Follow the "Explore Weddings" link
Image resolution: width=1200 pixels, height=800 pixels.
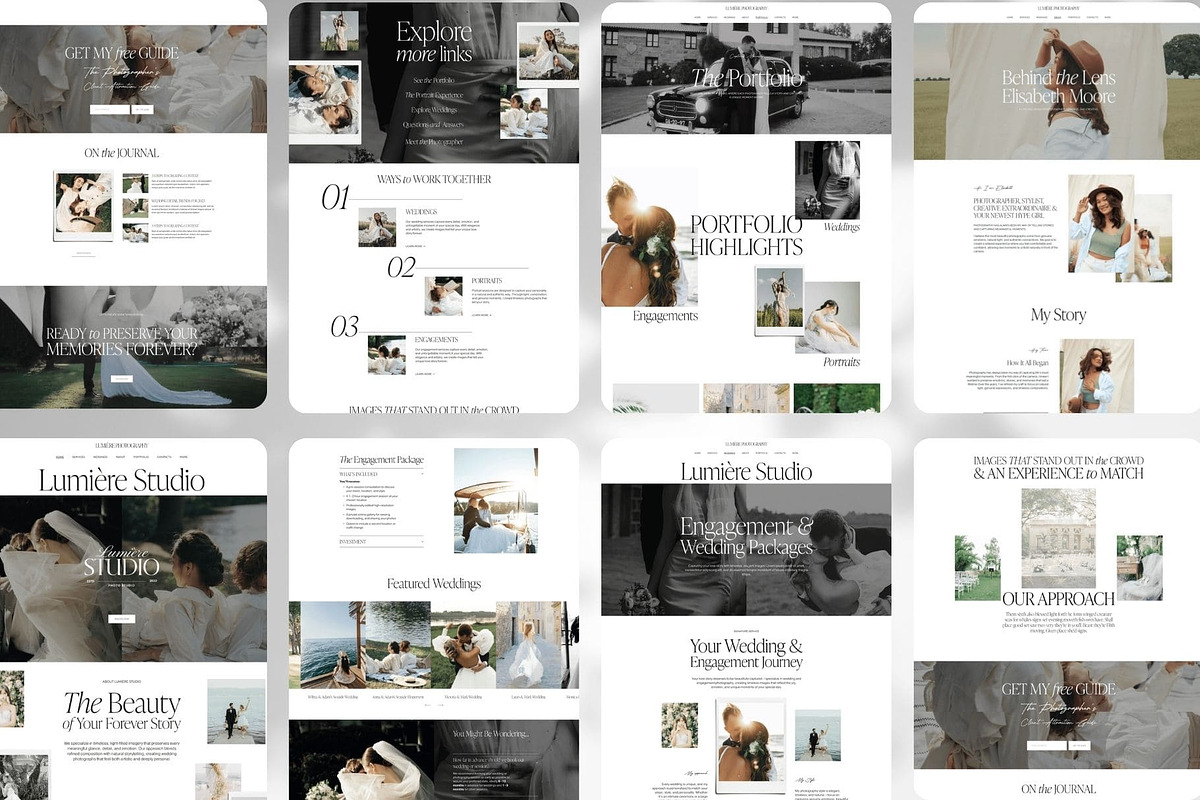(433, 110)
